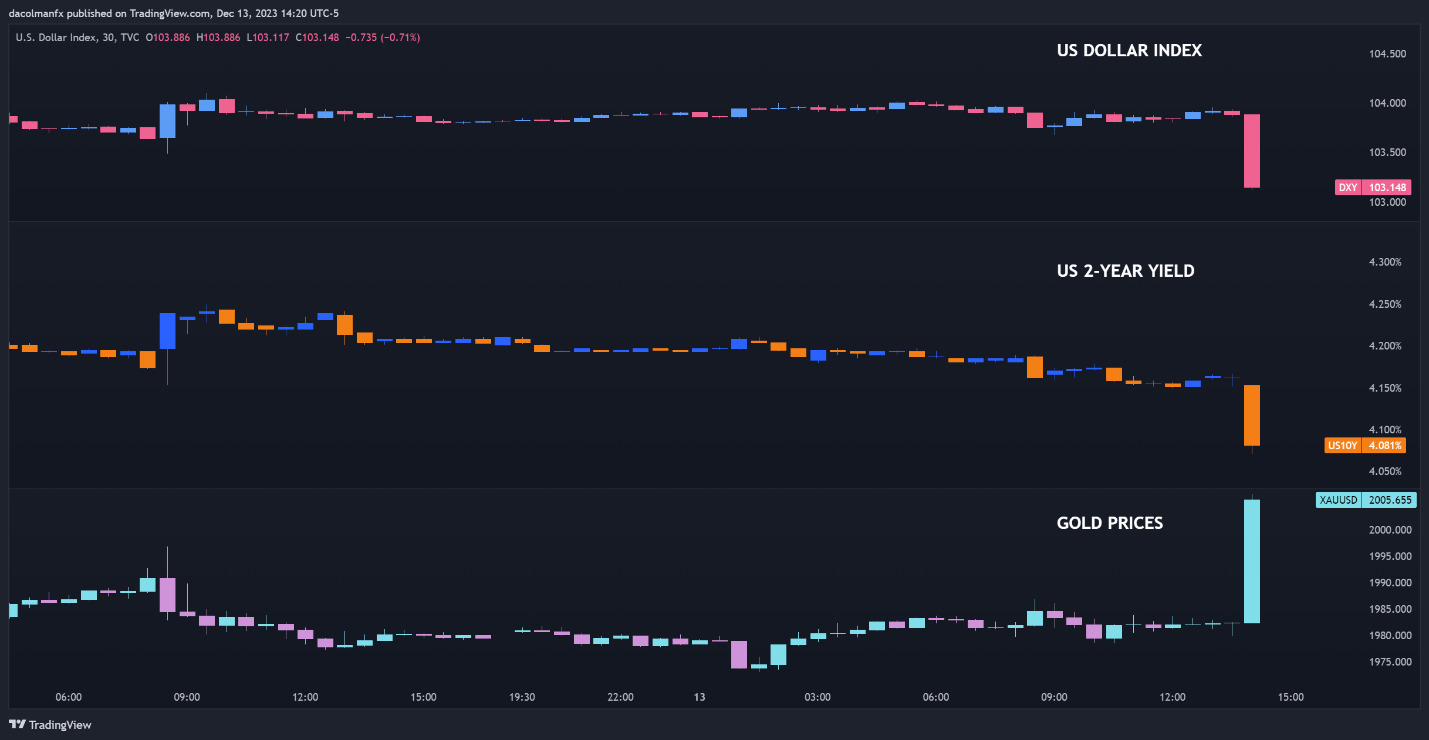1429x740 pixels.
Task: Click the 4.100% yield axis label
Action: (x=1384, y=429)
